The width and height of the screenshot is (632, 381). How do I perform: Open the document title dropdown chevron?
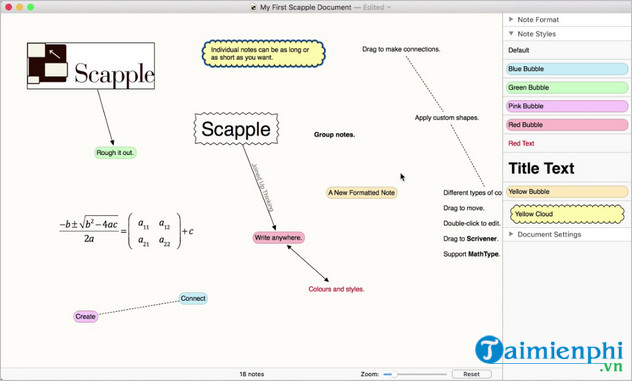coord(389,7)
